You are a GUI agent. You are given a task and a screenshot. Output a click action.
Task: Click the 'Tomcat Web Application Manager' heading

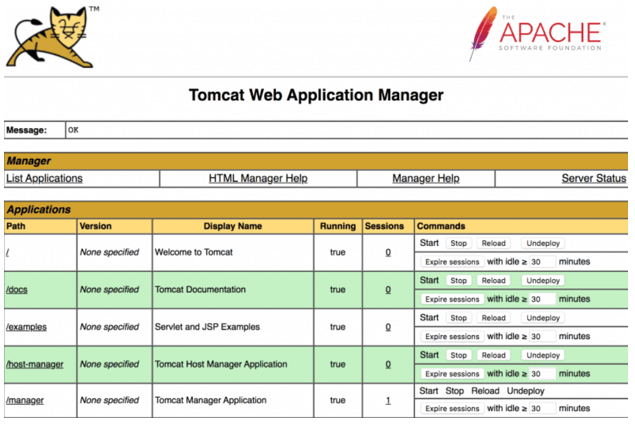[x=316, y=95]
